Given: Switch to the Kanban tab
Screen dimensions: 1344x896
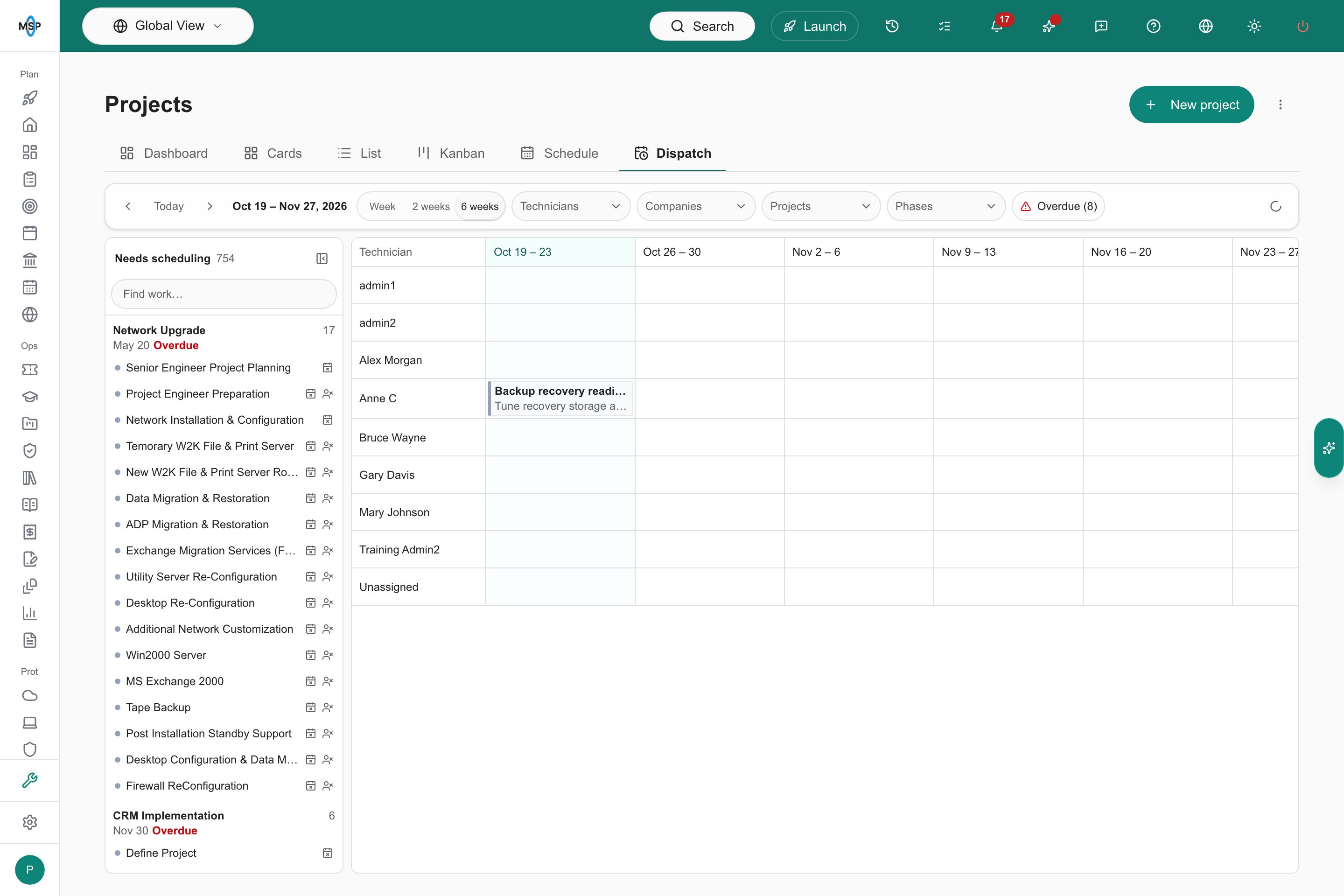Looking at the screenshot, I should (x=451, y=153).
